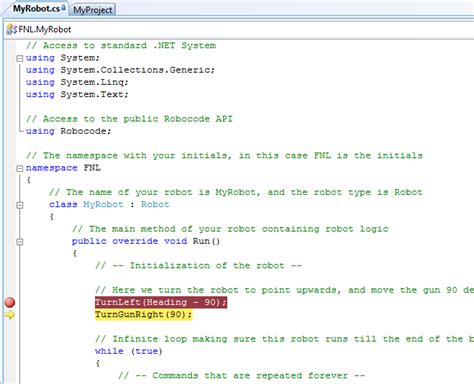Click the highlighted TurnGunRight(90) line
This screenshot has width=474, height=384.
(143, 315)
